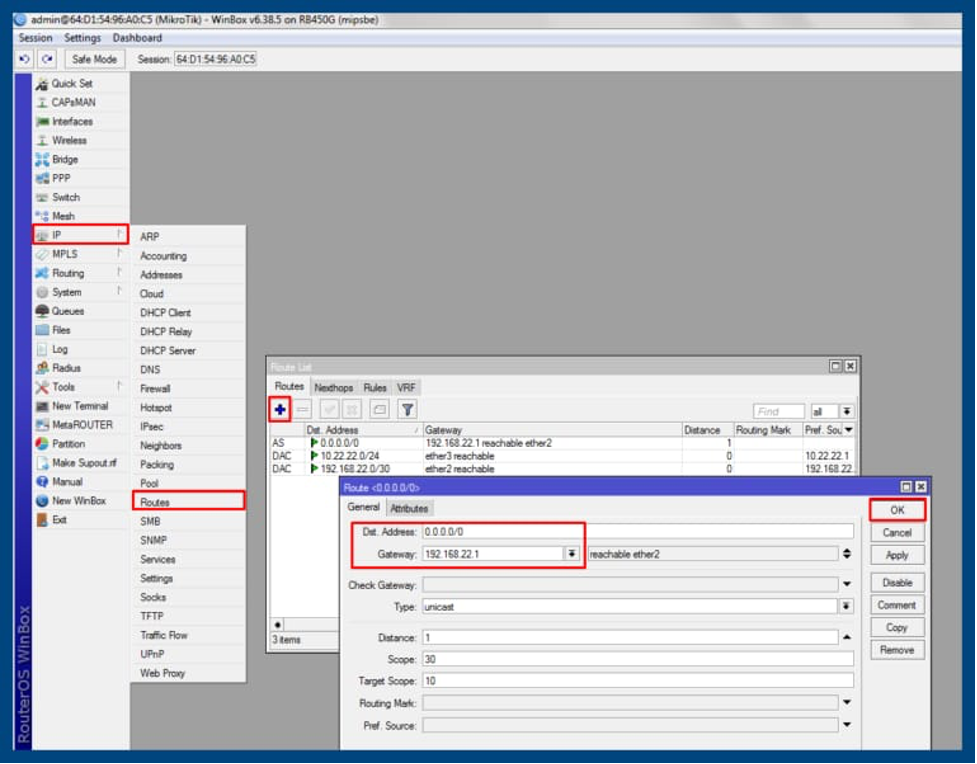Open the Session menu
977x764 pixels.
pyautogui.click(x=36, y=38)
